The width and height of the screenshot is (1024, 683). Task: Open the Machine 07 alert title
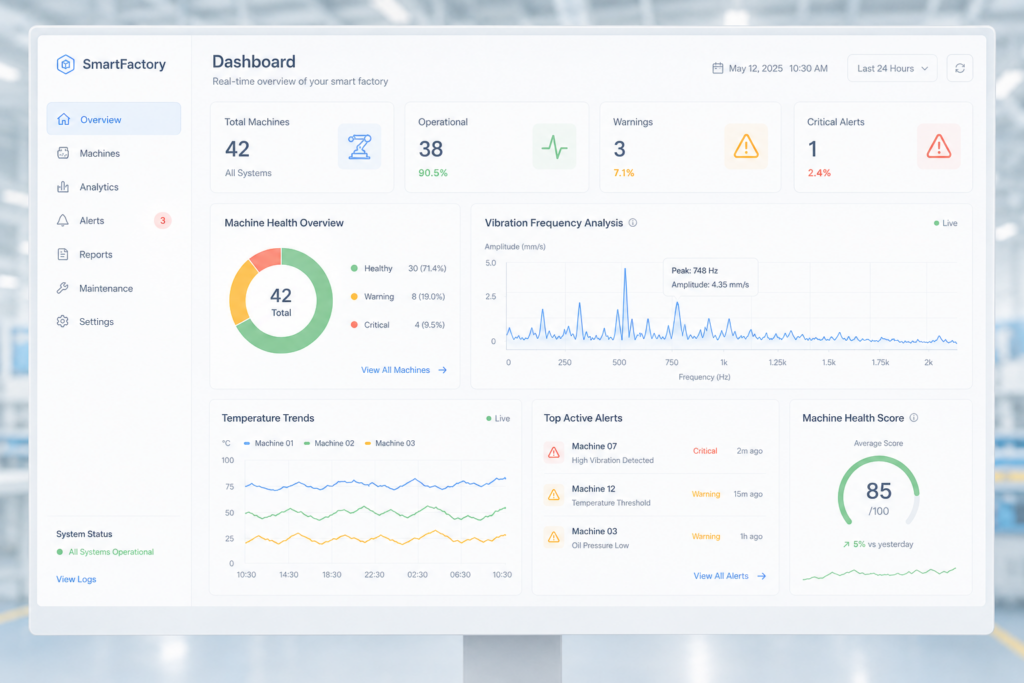tap(594, 446)
